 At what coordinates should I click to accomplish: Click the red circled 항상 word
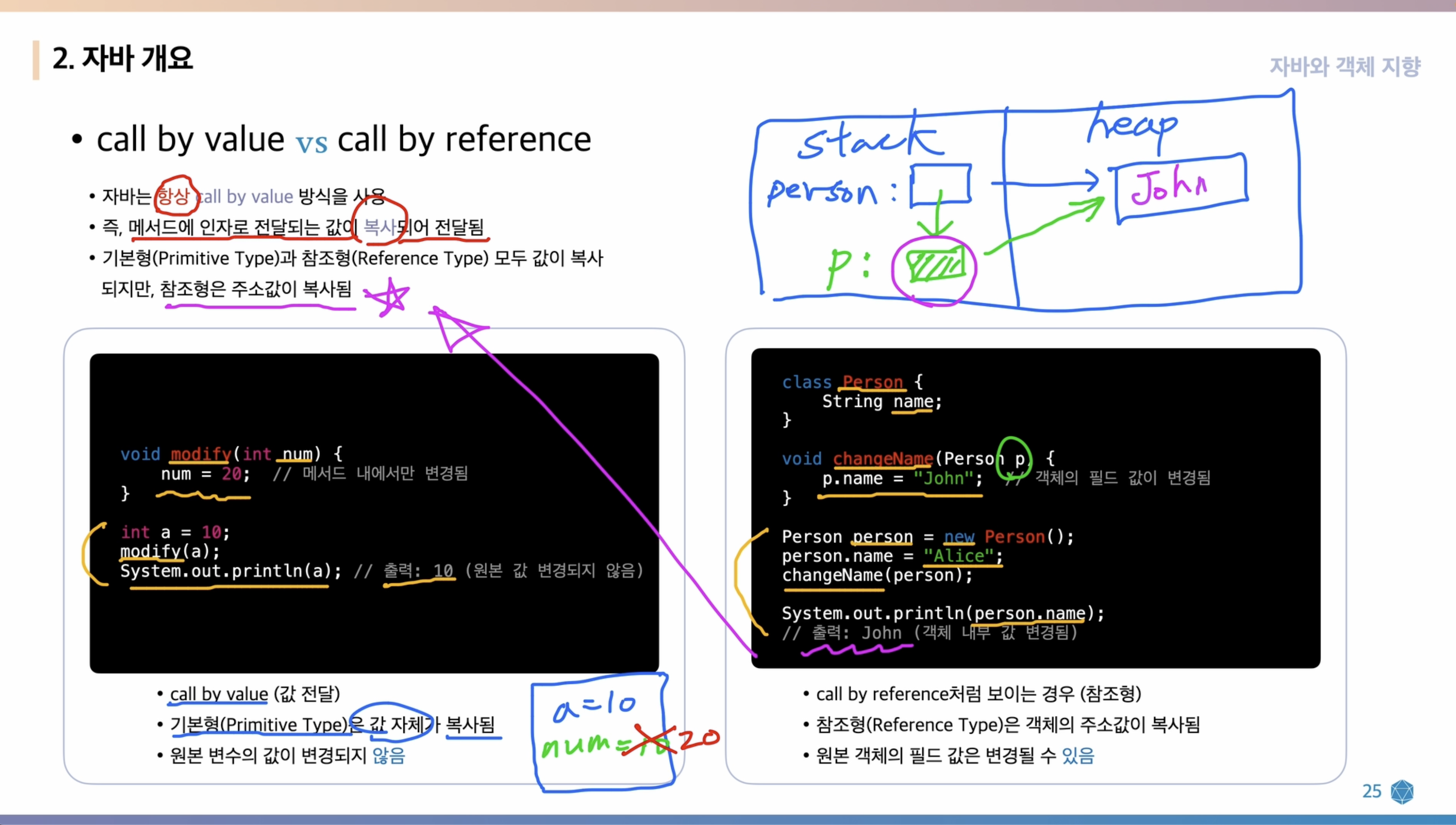(x=174, y=196)
